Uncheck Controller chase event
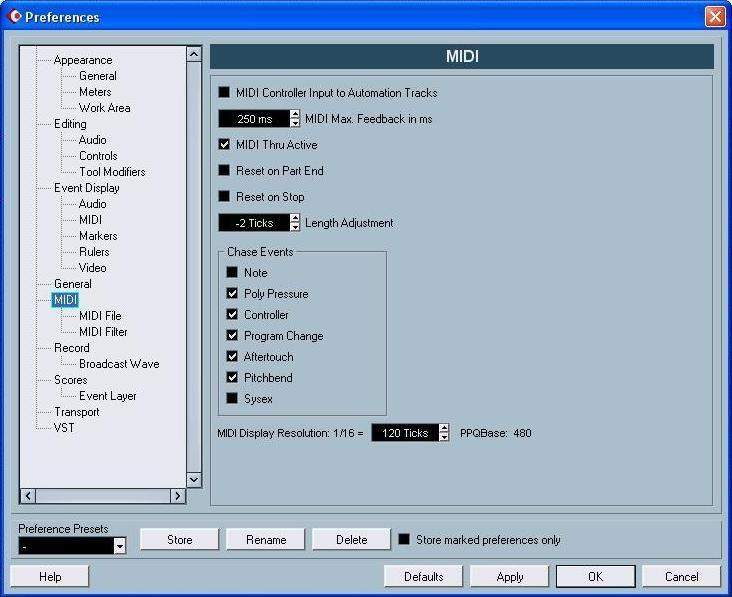 pyautogui.click(x=232, y=314)
